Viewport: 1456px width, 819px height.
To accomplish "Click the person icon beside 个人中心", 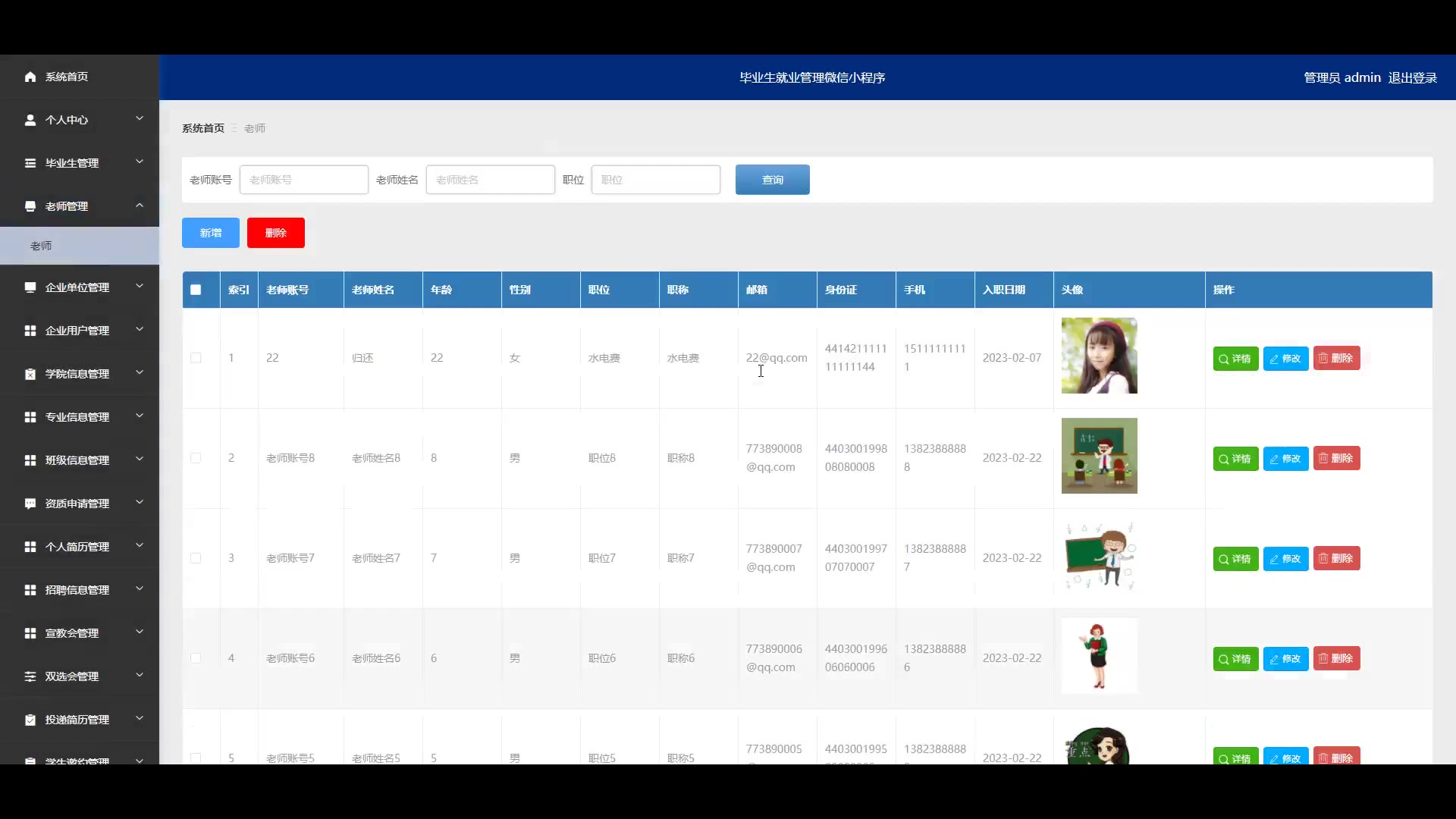I will [x=30, y=120].
